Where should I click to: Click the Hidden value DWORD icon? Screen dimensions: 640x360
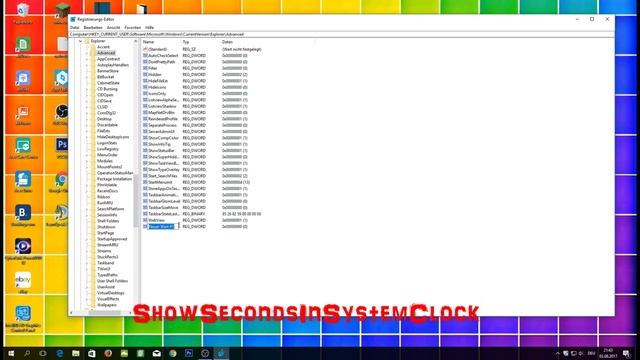145,75
